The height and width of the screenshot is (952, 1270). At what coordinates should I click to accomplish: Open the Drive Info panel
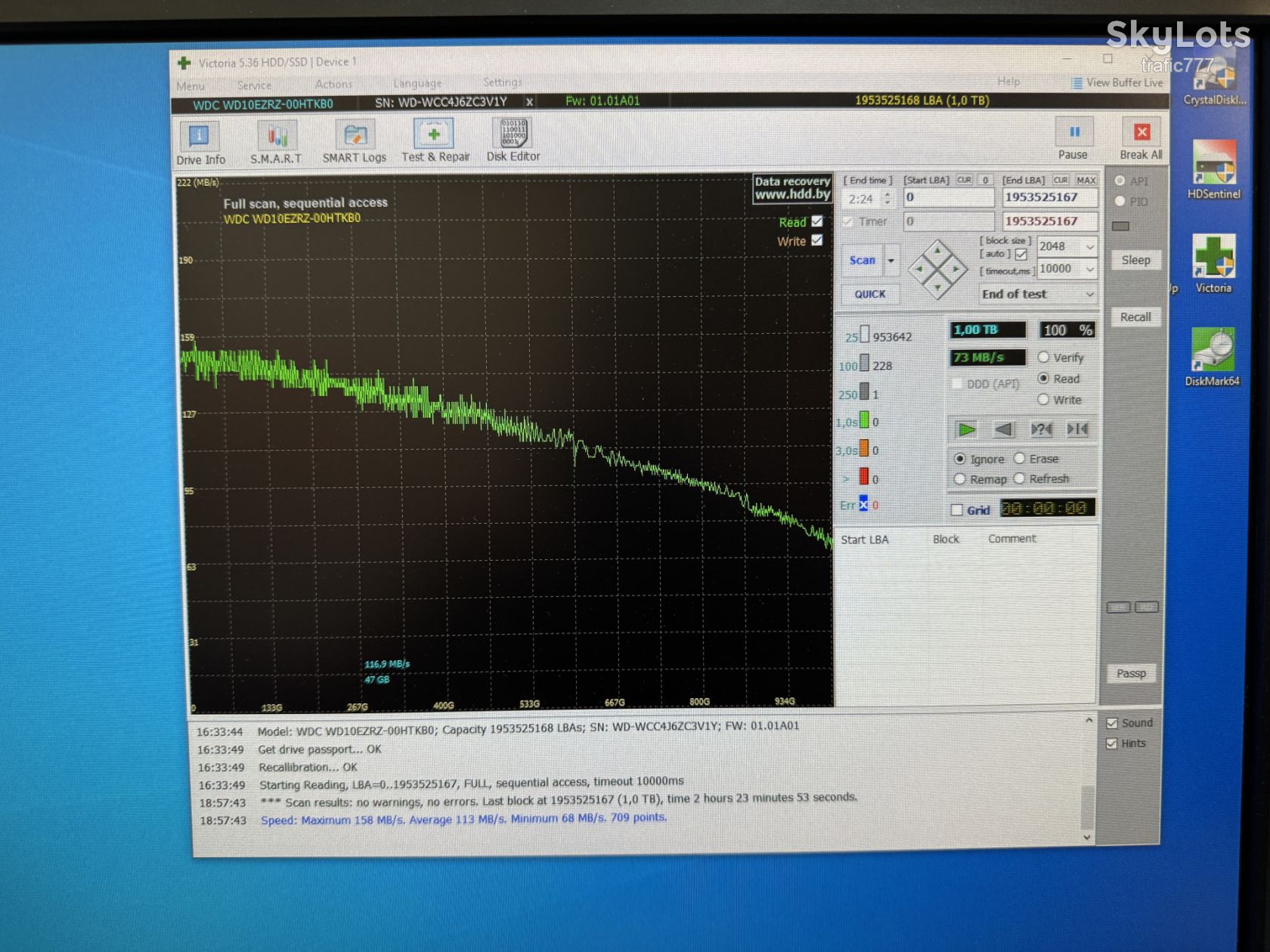click(x=200, y=143)
